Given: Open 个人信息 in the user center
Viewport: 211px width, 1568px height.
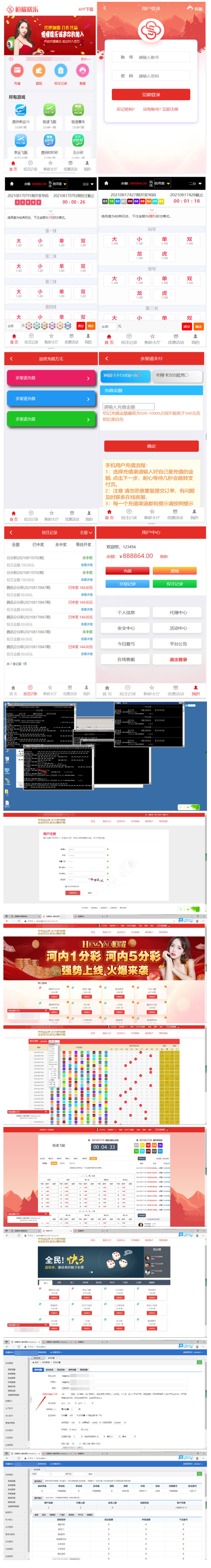Looking at the screenshot, I should click(126, 612).
